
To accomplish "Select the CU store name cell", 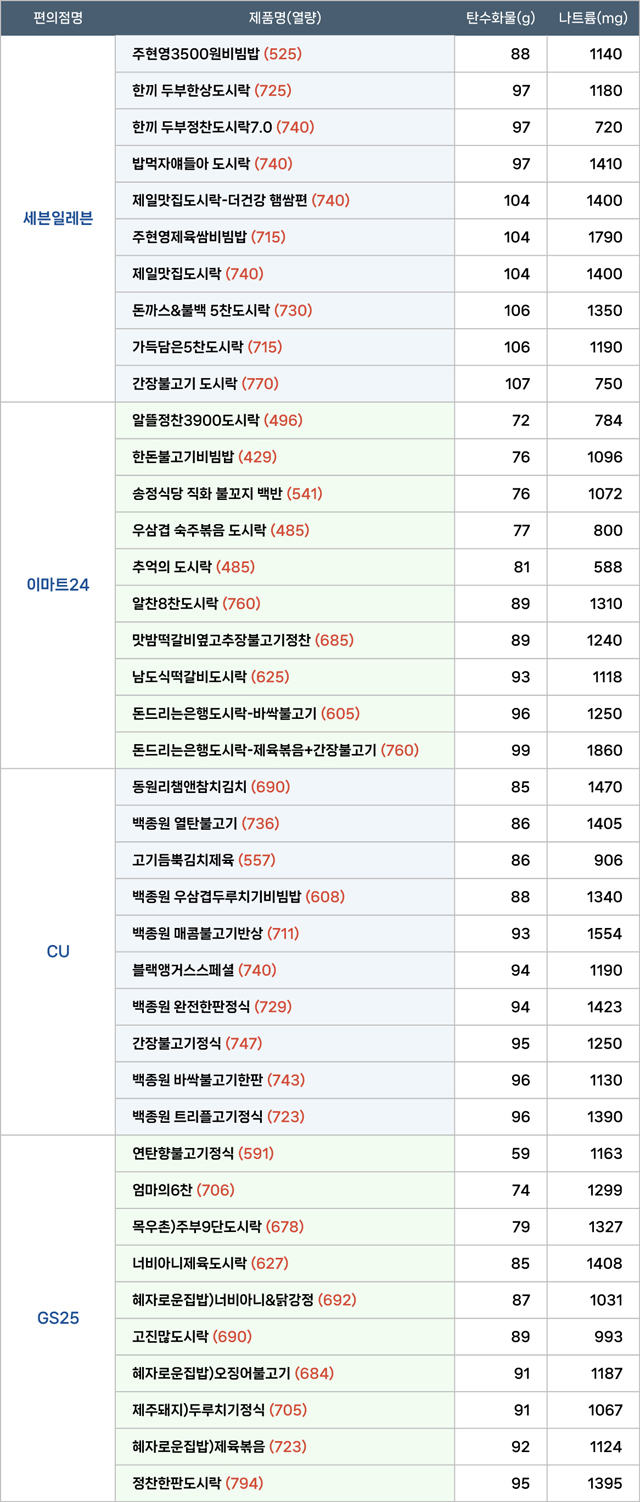I will click(x=58, y=951).
